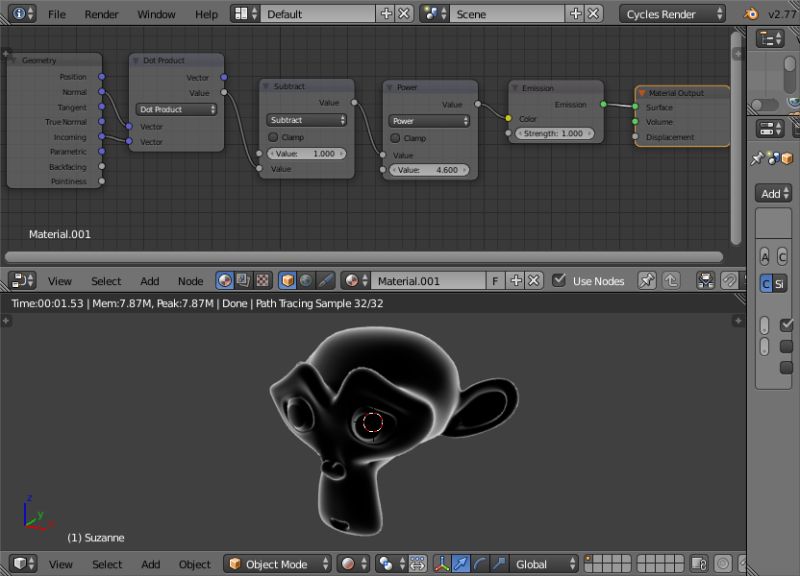Click the Node menu in node editor header
800x576 pixels.
[190, 281]
